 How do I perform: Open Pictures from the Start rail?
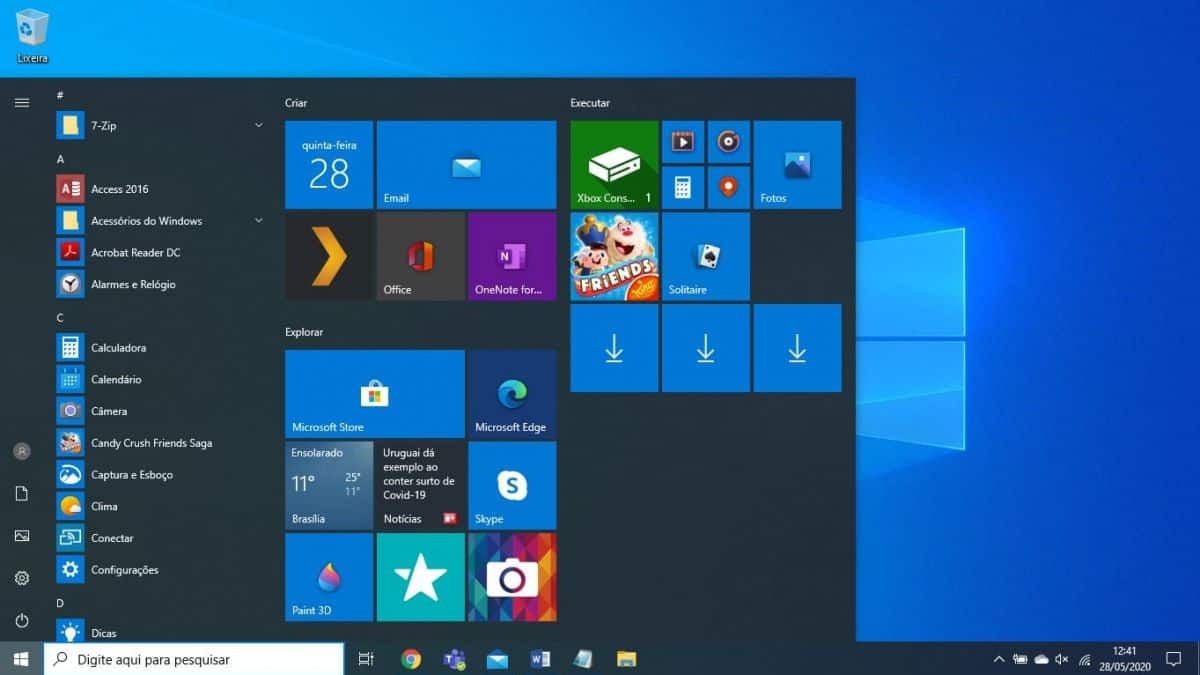point(22,536)
